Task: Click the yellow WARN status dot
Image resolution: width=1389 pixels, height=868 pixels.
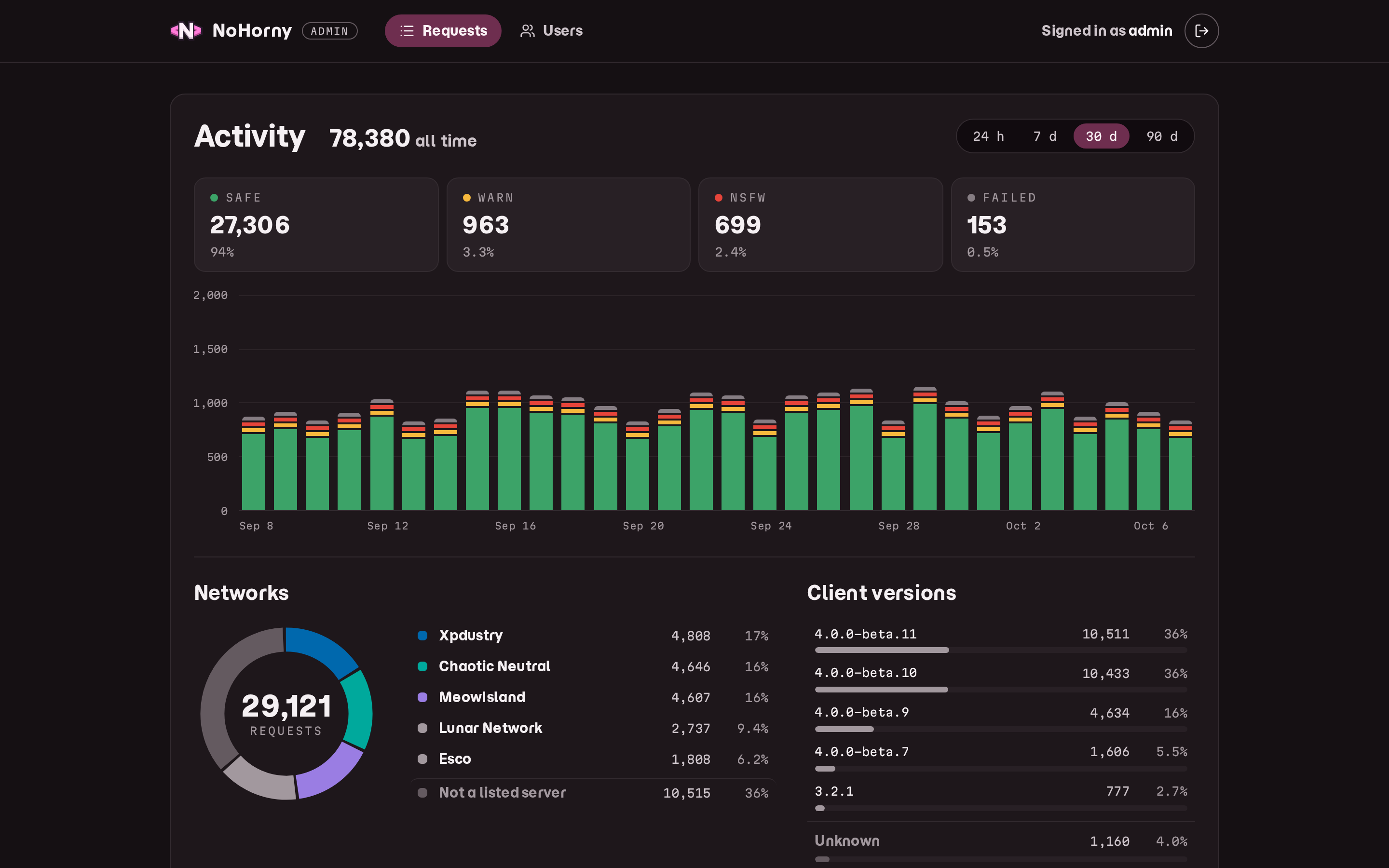Action: tap(467, 198)
